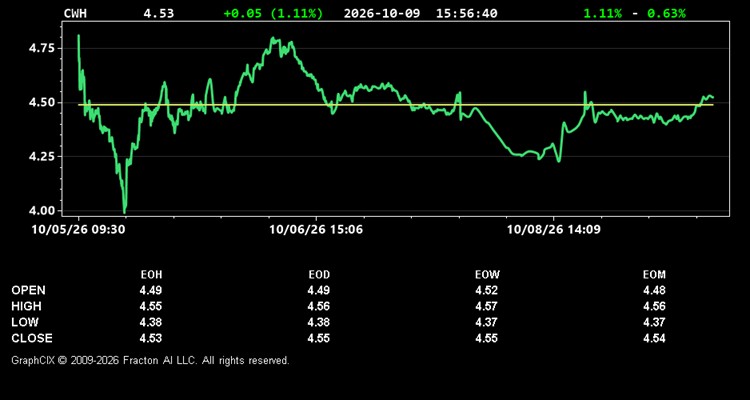Click the EOD CLOSE cell 4.55

[319, 338]
